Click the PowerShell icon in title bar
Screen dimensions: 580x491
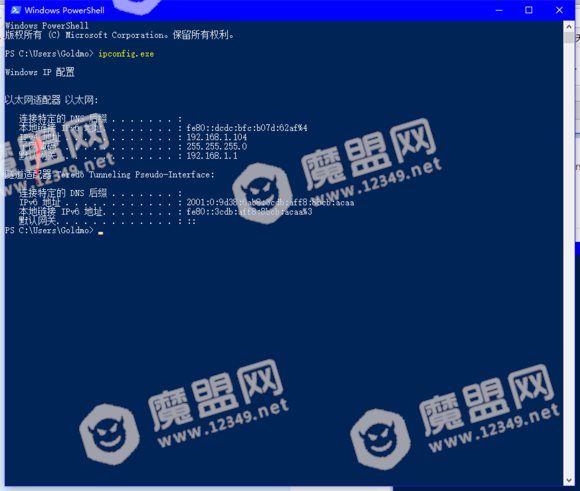click(16, 10)
